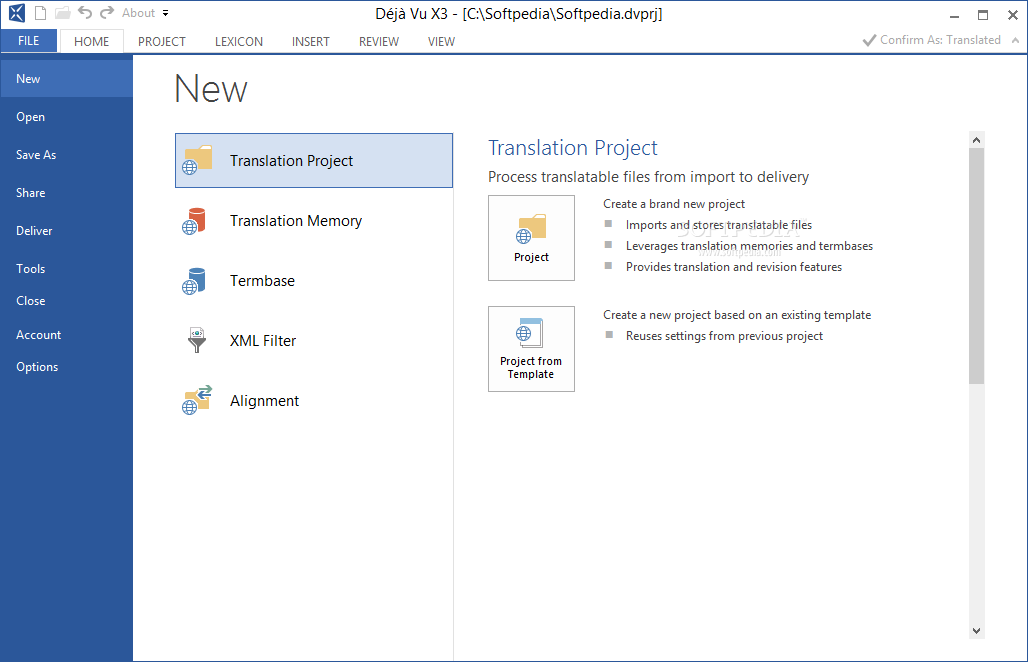Click the scrollbar down arrow

(976, 631)
